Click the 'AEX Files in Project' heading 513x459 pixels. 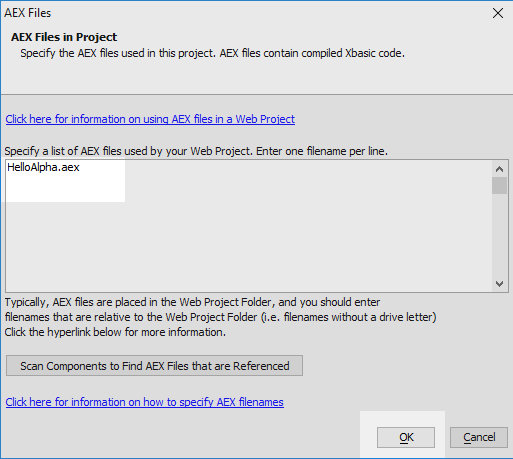(x=64, y=37)
